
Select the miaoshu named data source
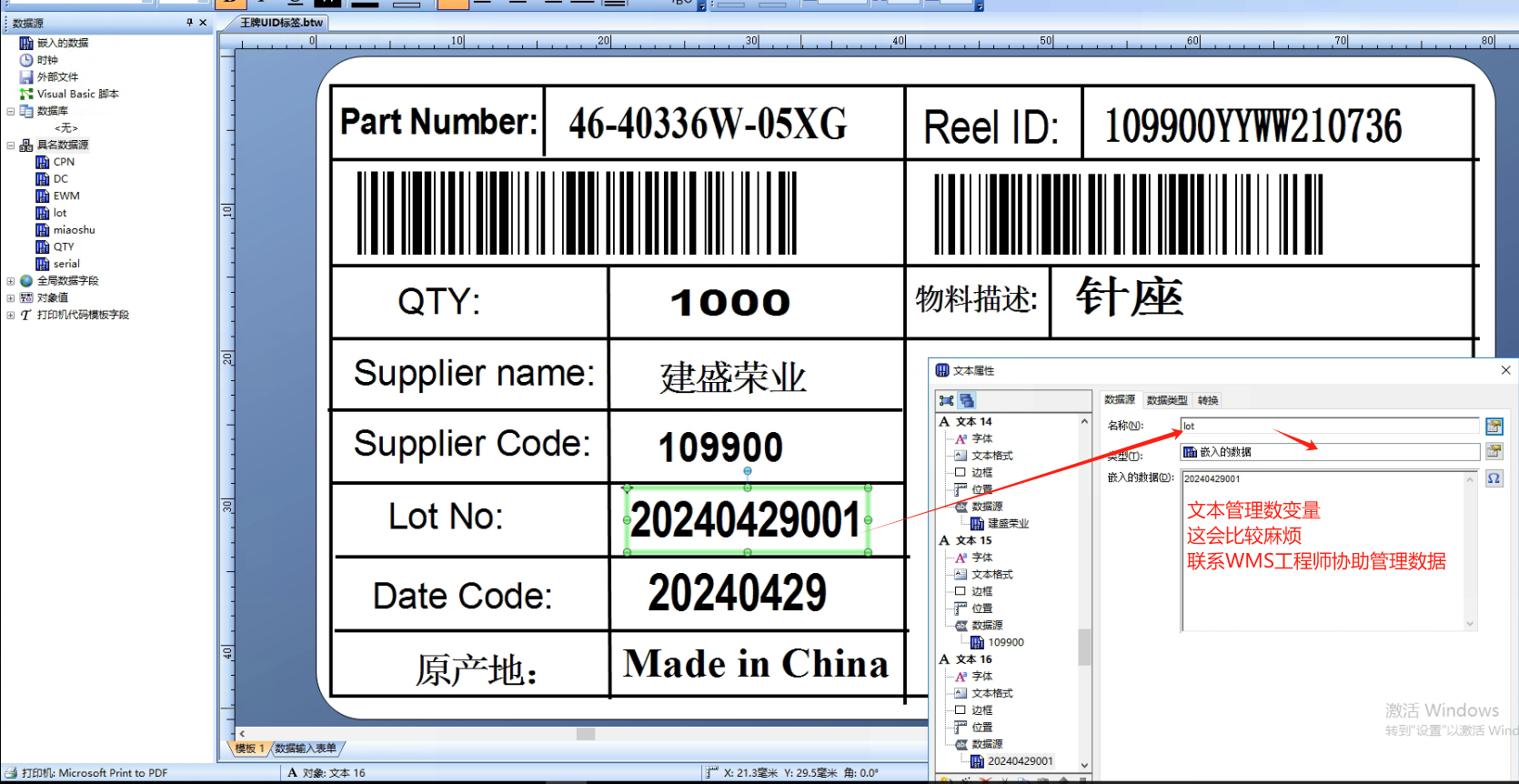click(x=74, y=230)
